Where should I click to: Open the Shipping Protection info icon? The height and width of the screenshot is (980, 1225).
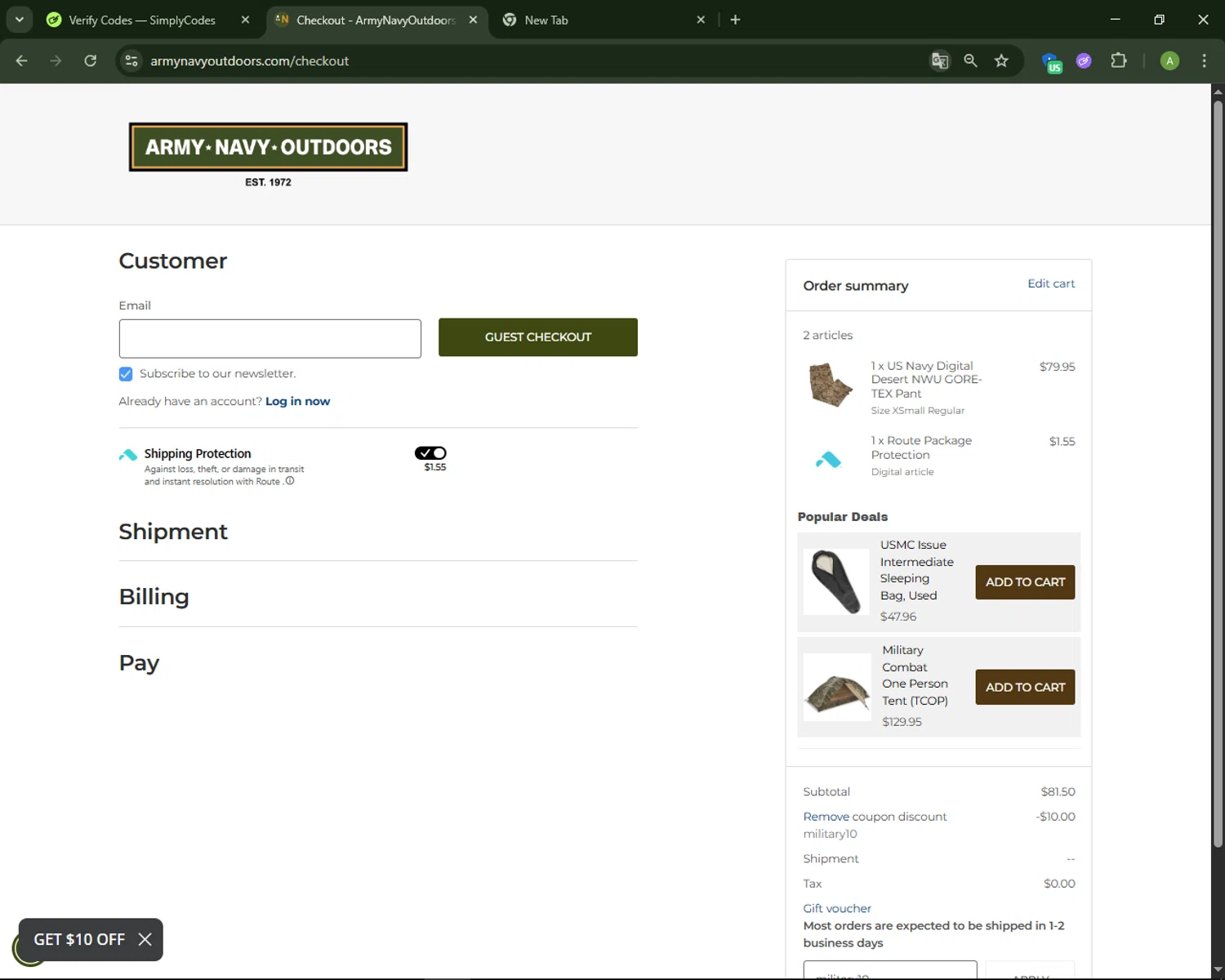(x=289, y=481)
